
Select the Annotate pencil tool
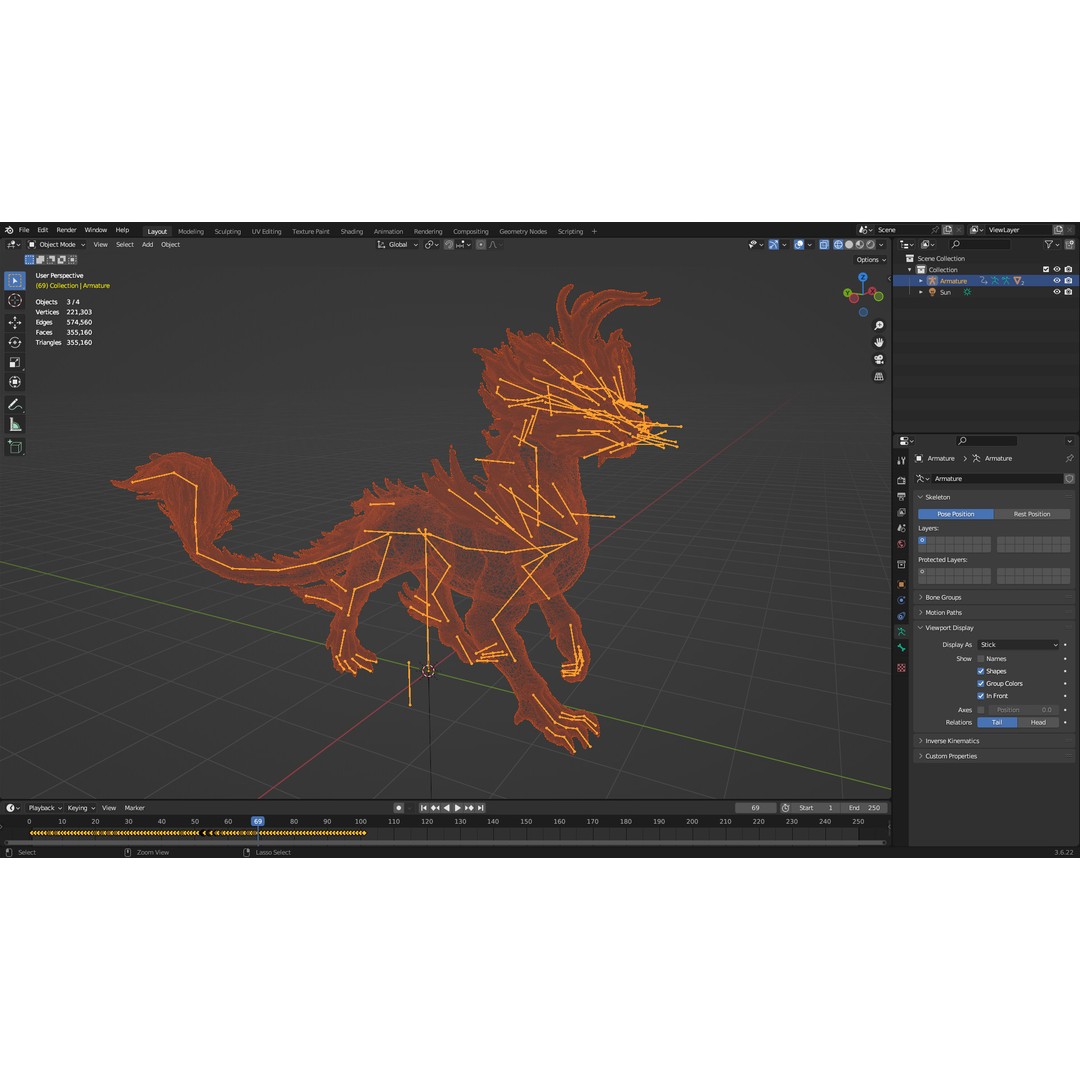click(x=14, y=404)
